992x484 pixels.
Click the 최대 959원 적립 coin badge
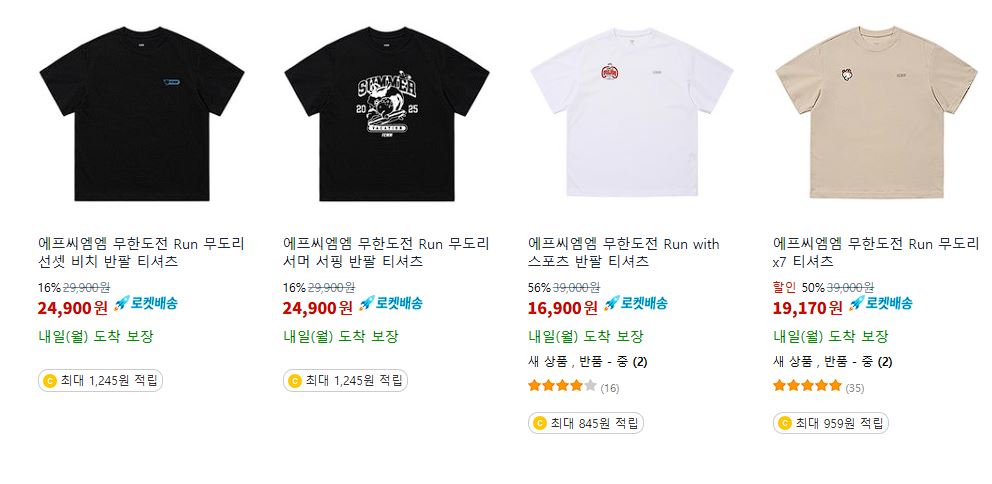(x=831, y=423)
